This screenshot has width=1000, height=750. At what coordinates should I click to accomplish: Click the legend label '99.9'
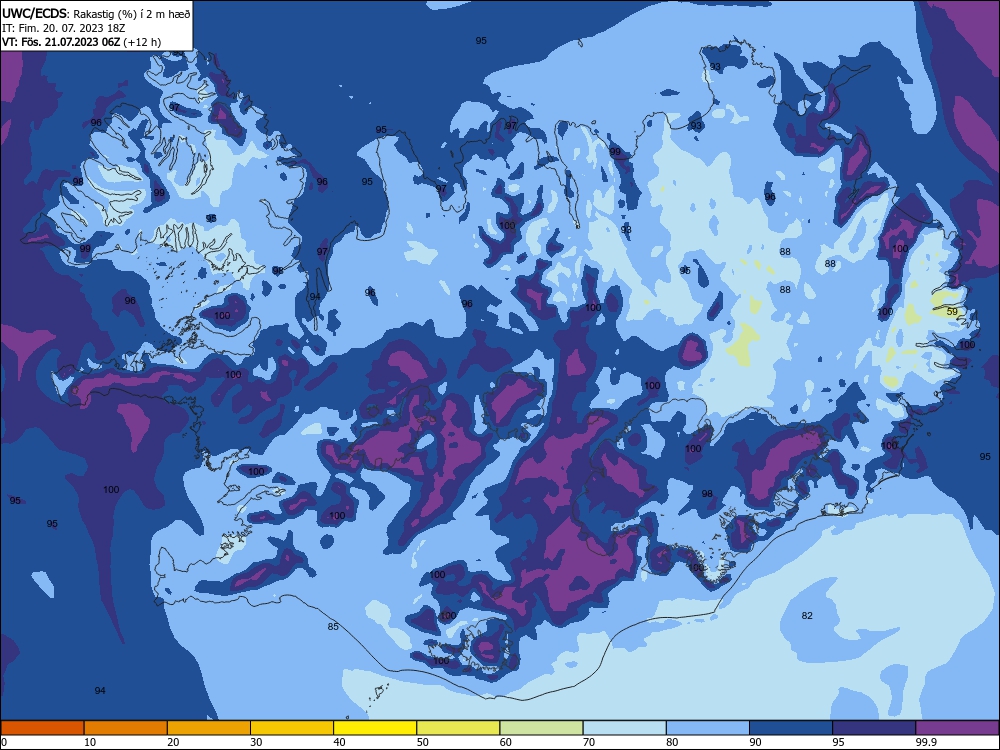[x=926, y=742]
